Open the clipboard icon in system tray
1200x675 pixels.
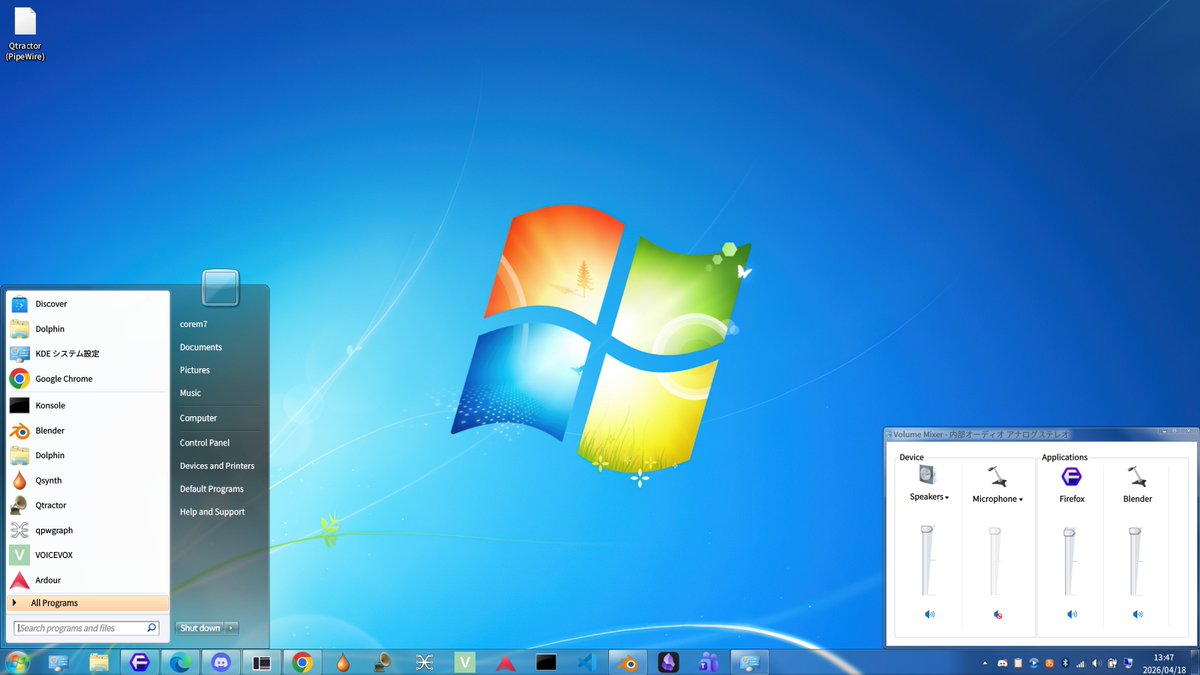point(1018,663)
